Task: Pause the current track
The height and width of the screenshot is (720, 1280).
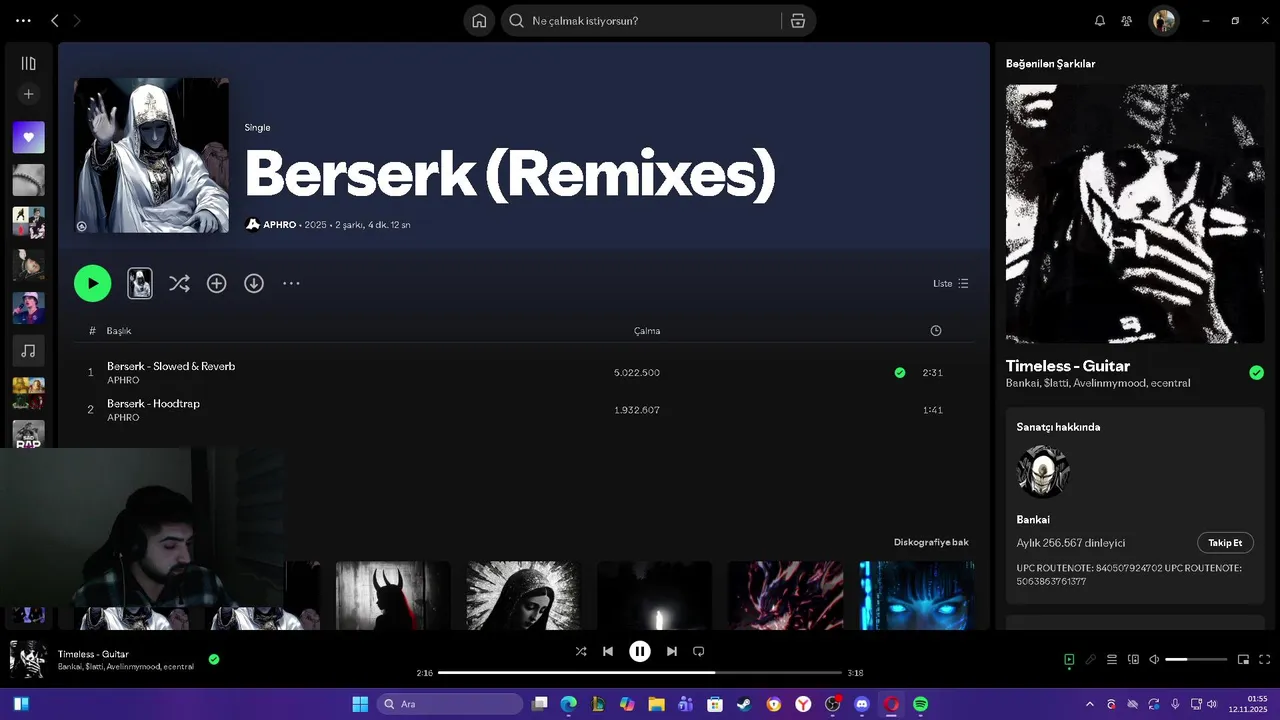Action: pyautogui.click(x=640, y=651)
